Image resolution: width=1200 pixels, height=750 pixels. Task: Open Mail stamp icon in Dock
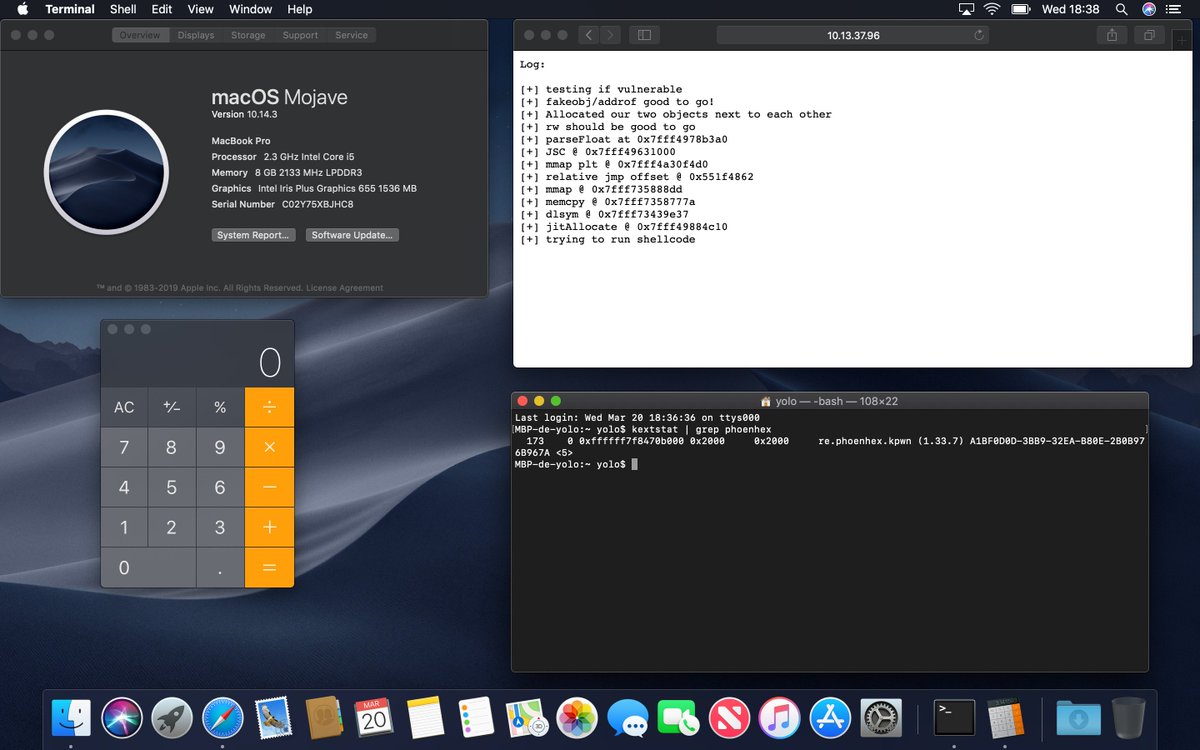(272, 717)
